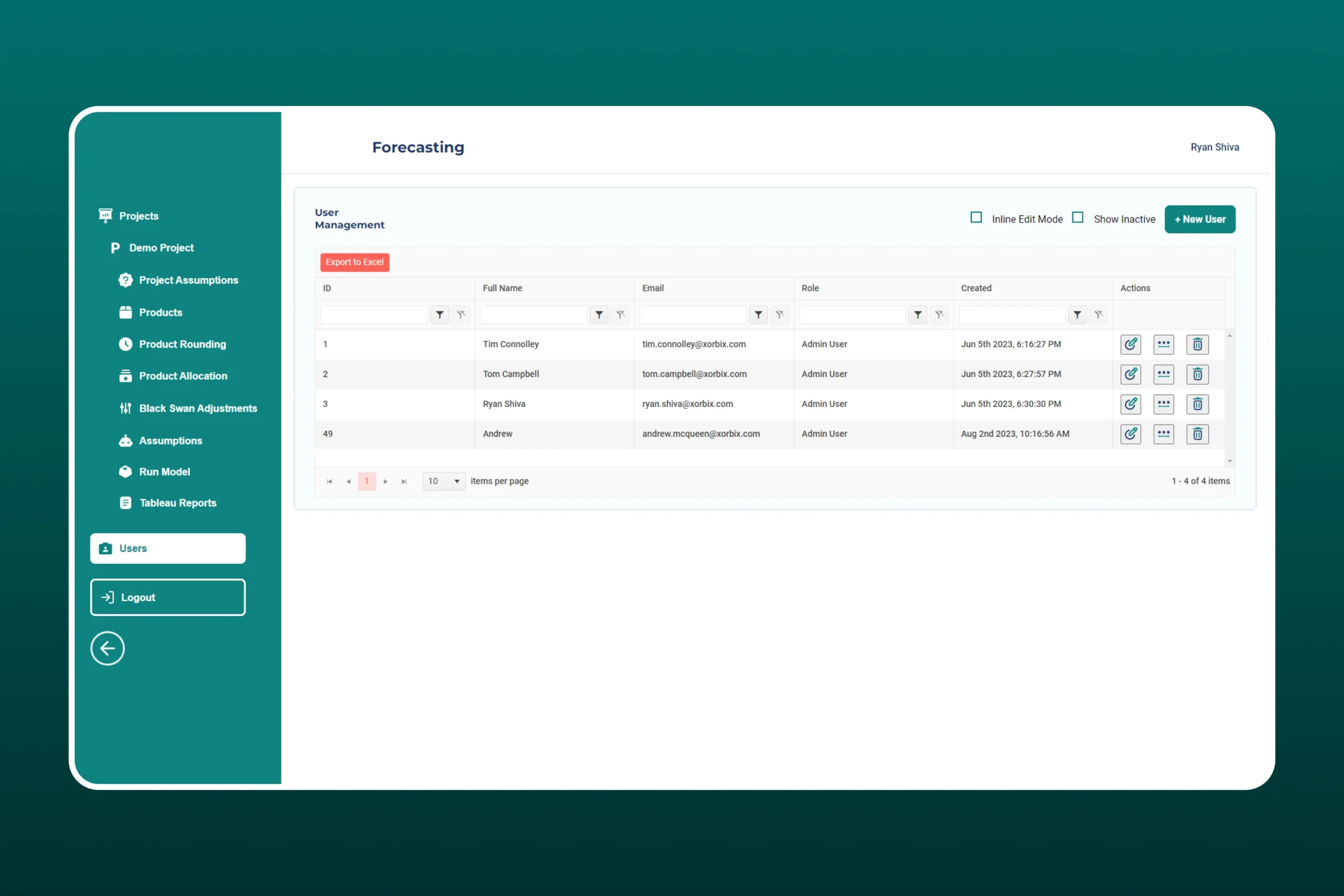Toggle Show Inactive checkbox
1344x896 pixels.
point(1078,218)
